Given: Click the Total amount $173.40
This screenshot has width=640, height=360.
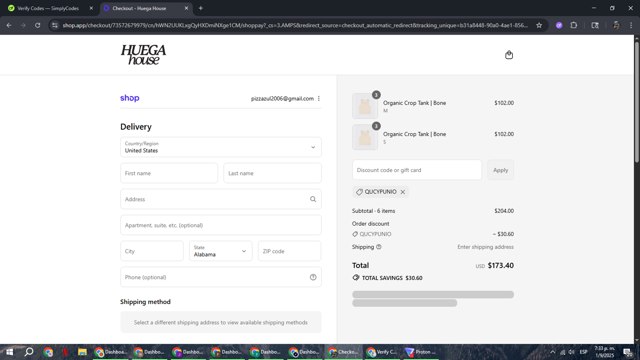Looking at the screenshot, I should 501,265.
